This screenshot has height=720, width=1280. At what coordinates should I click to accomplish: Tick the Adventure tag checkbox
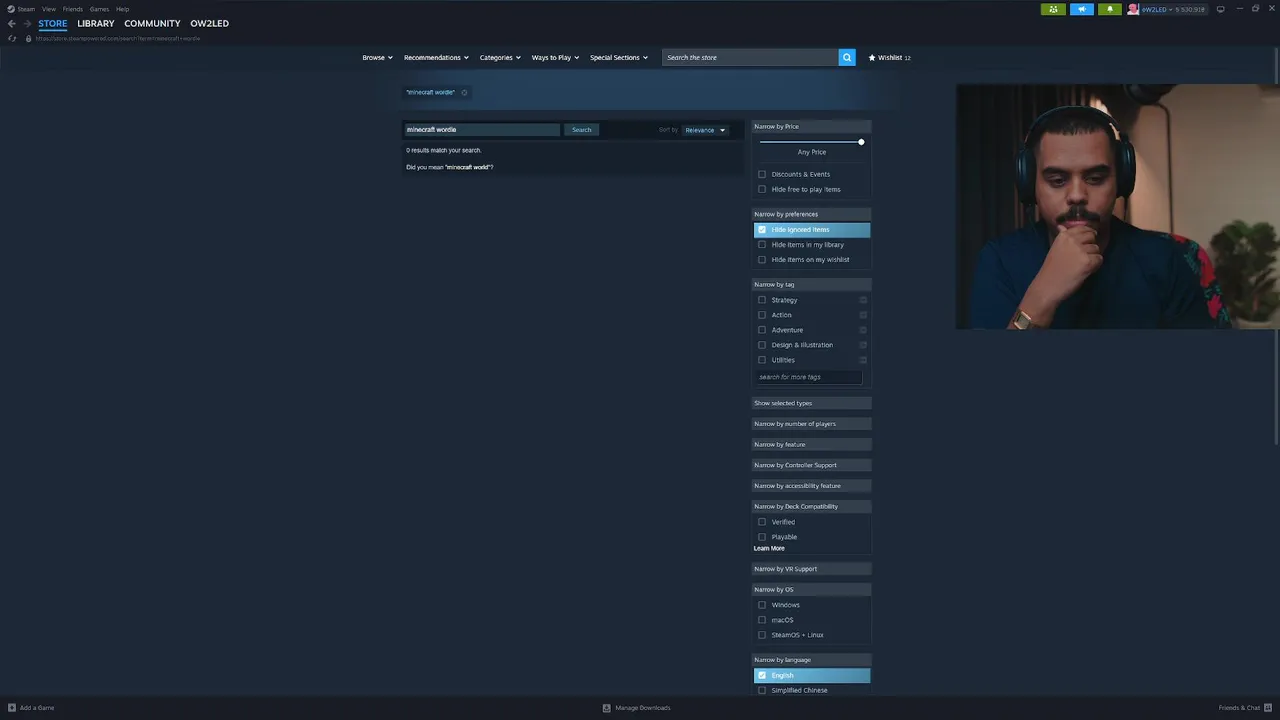pos(762,330)
